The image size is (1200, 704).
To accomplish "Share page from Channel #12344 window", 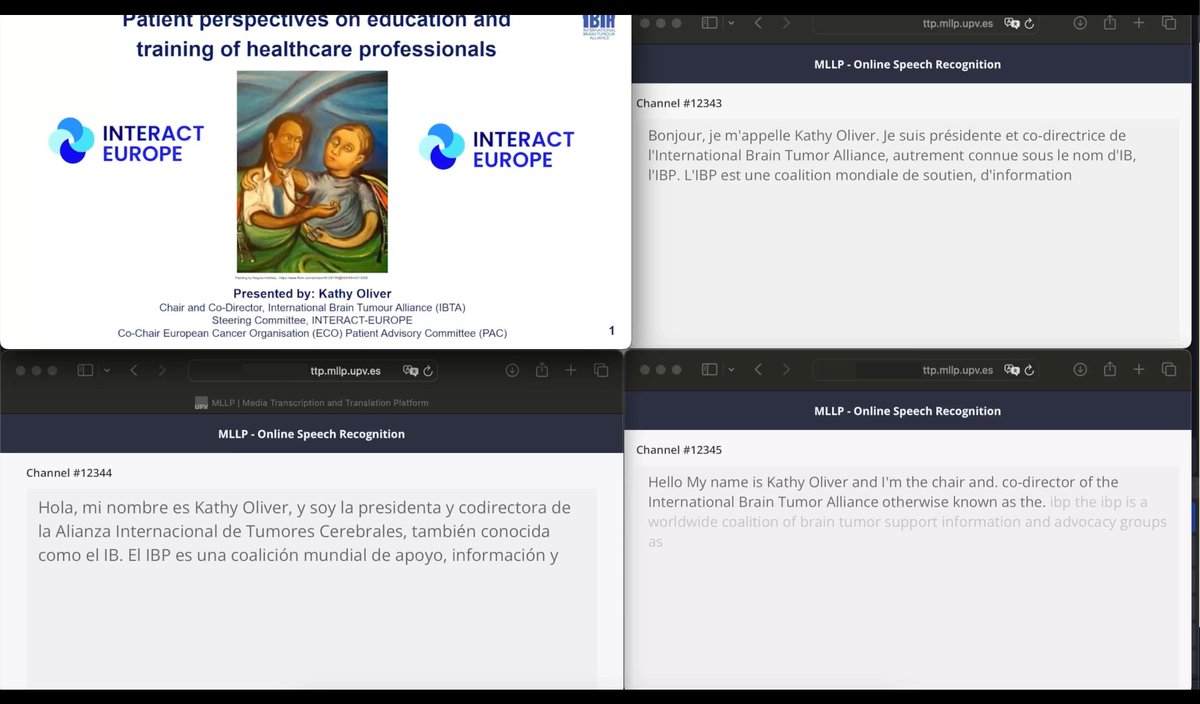I will pyautogui.click(x=541, y=370).
